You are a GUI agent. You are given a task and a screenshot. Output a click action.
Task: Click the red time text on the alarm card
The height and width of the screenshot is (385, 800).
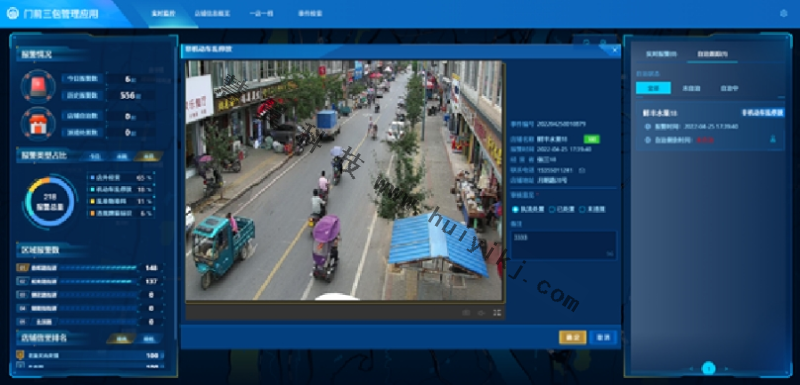(x=706, y=139)
